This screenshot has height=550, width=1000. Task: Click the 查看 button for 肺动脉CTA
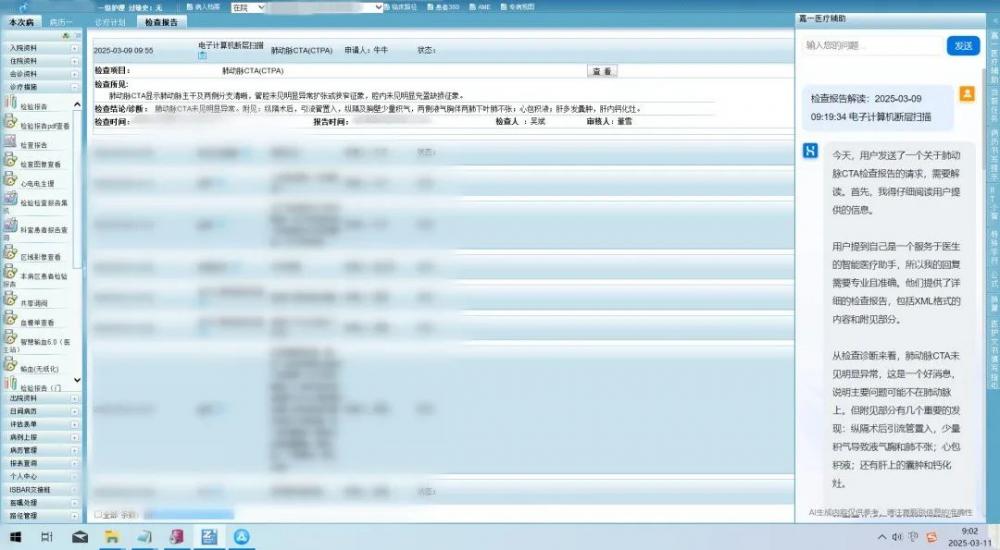pyautogui.click(x=601, y=71)
